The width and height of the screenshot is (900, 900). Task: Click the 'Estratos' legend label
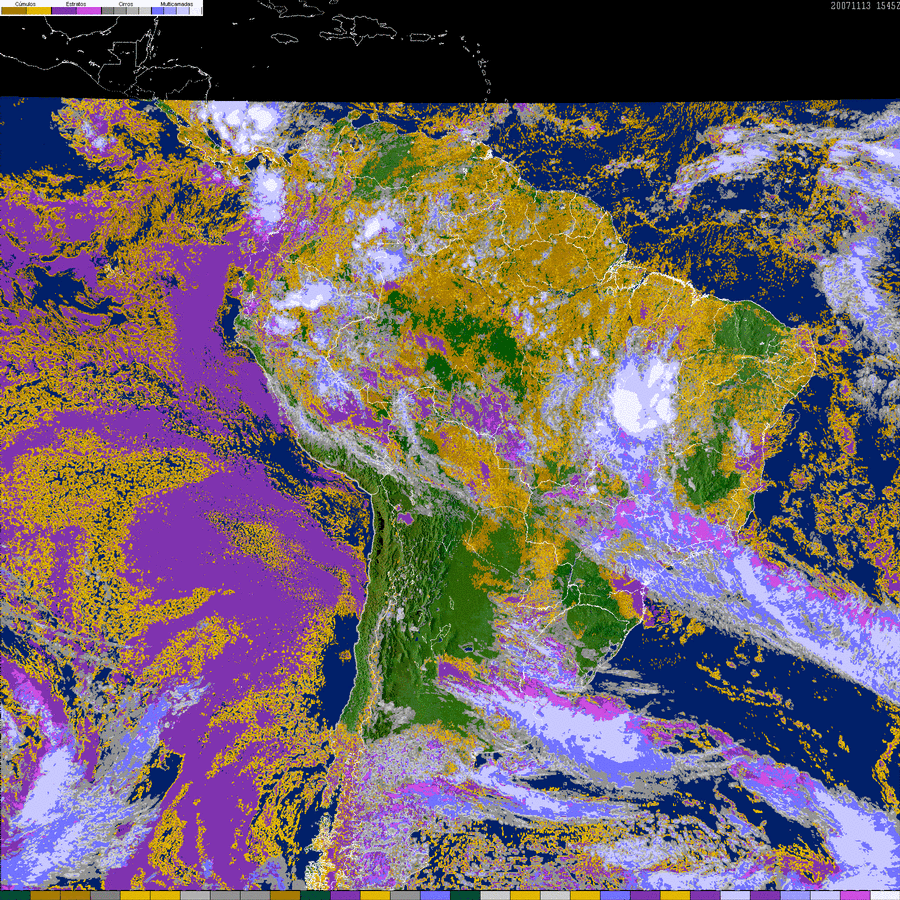(x=76, y=4)
